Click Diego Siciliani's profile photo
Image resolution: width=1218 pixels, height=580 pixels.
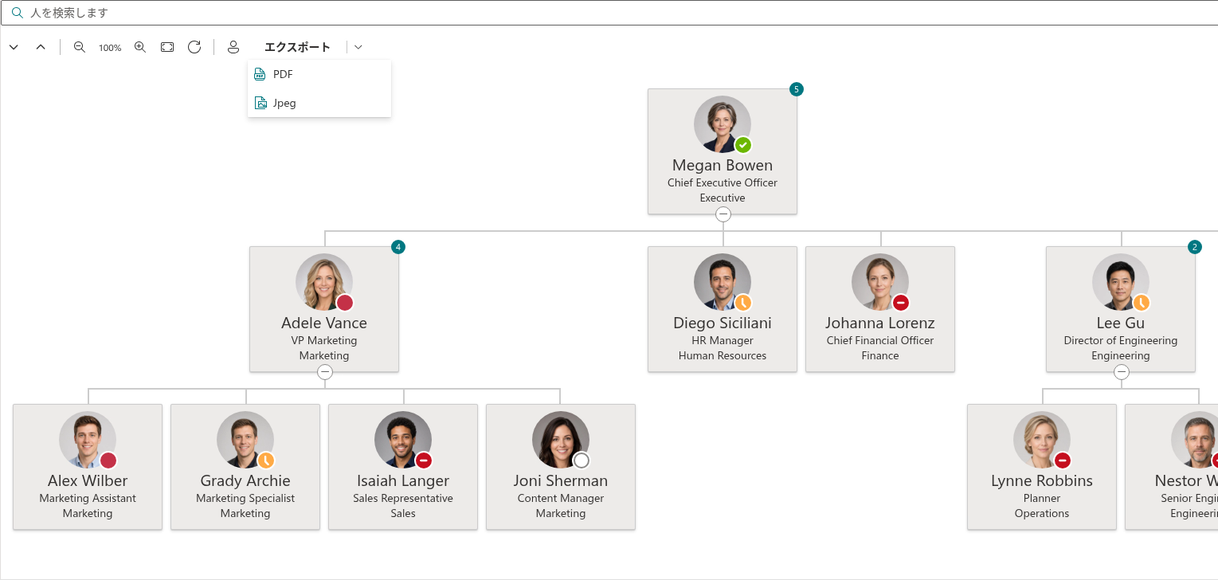pos(722,282)
